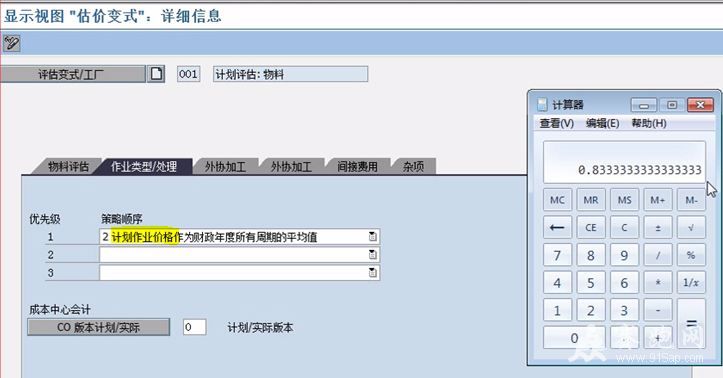
Task: Click the calculator MR memory recall key
Action: [591, 200]
